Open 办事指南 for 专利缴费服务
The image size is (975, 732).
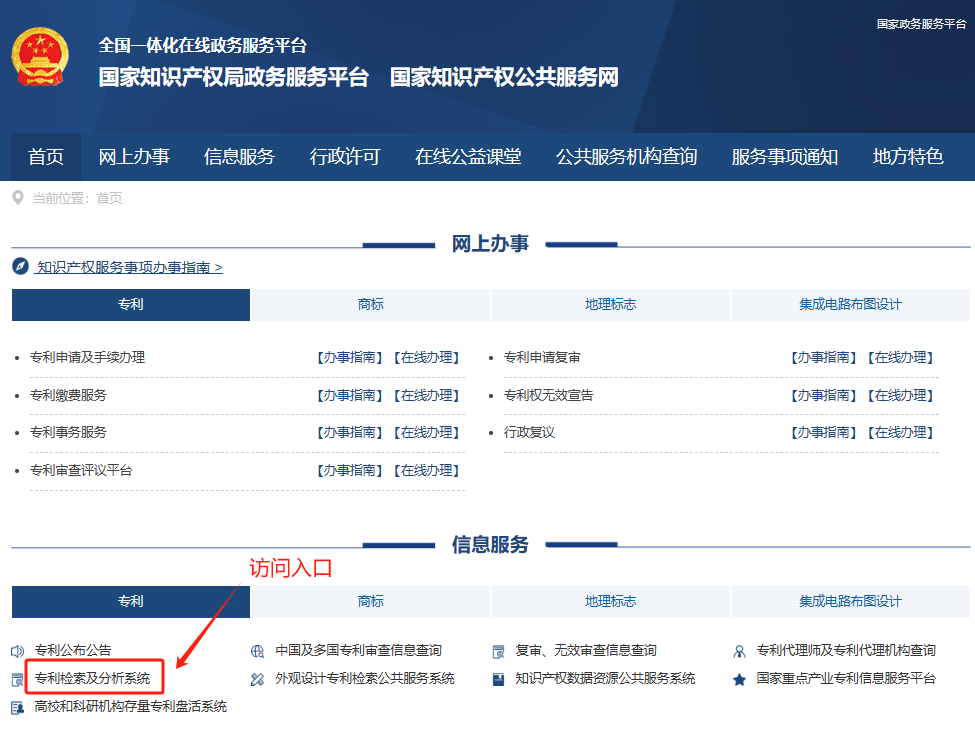(349, 396)
